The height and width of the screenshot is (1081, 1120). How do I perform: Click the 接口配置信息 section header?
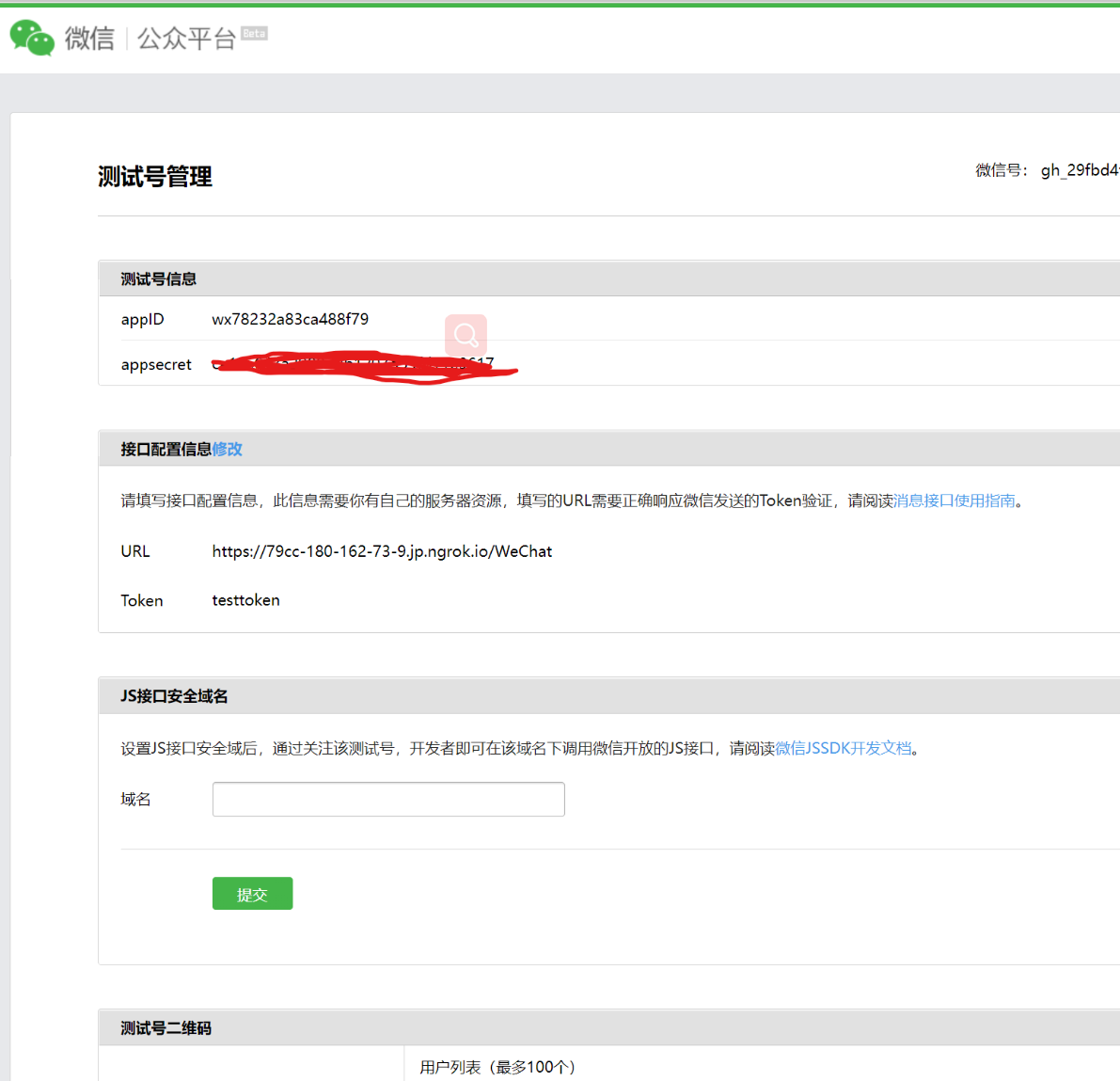click(x=166, y=449)
